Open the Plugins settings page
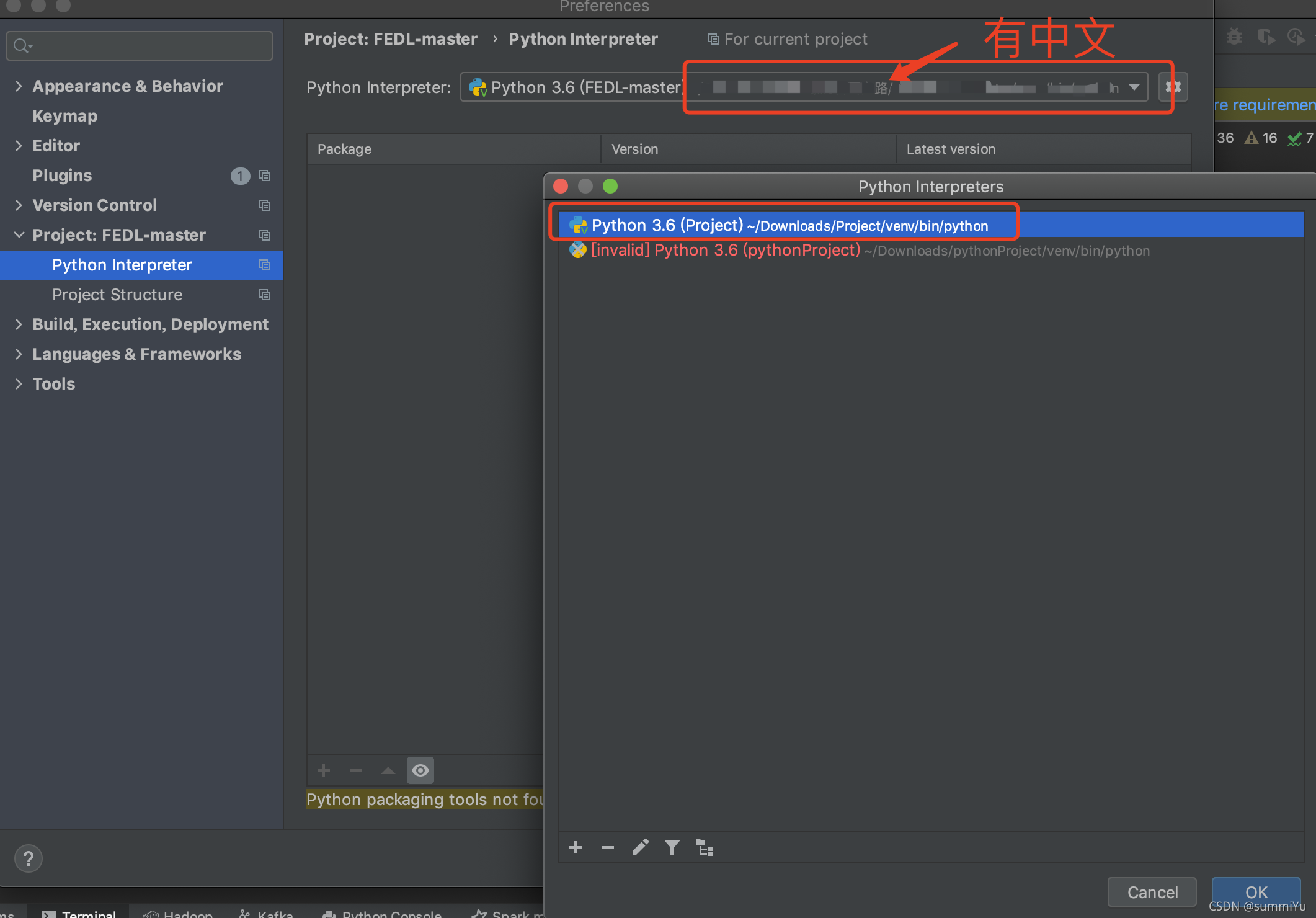Screen dimensions: 1316x918 coord(62,176)
